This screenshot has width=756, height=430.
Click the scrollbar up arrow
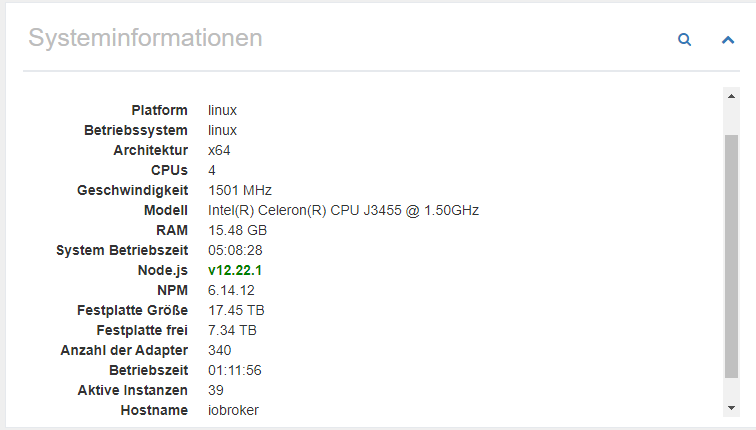coord(731,96)
